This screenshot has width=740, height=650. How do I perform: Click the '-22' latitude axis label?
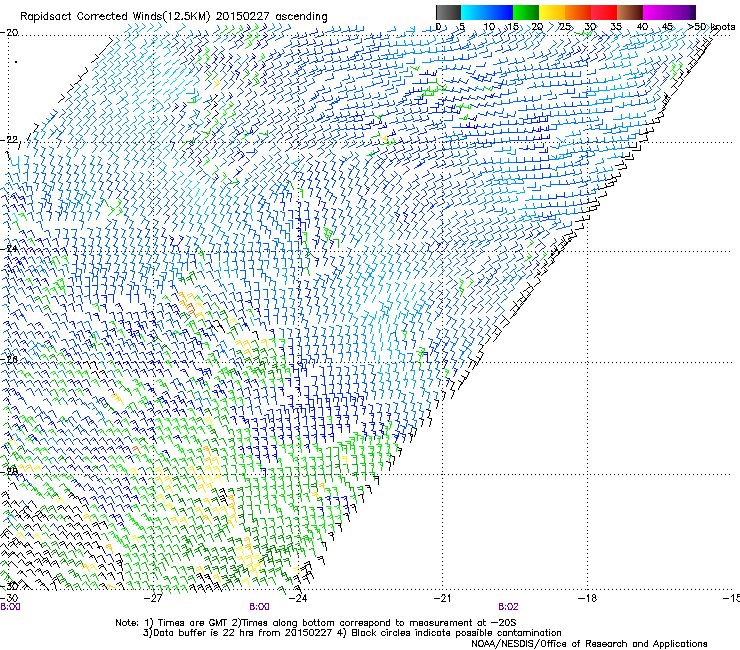(x=9, y=140)
